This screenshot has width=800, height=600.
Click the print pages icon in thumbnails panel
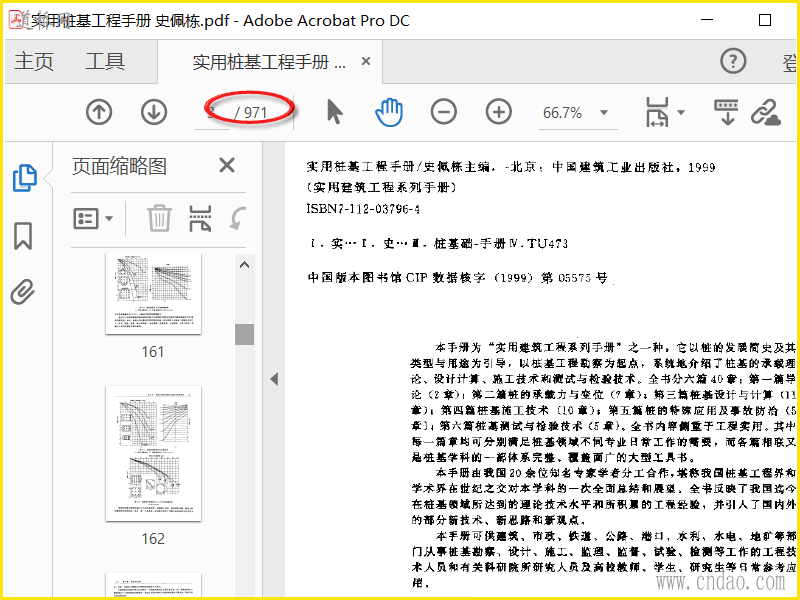200,219
